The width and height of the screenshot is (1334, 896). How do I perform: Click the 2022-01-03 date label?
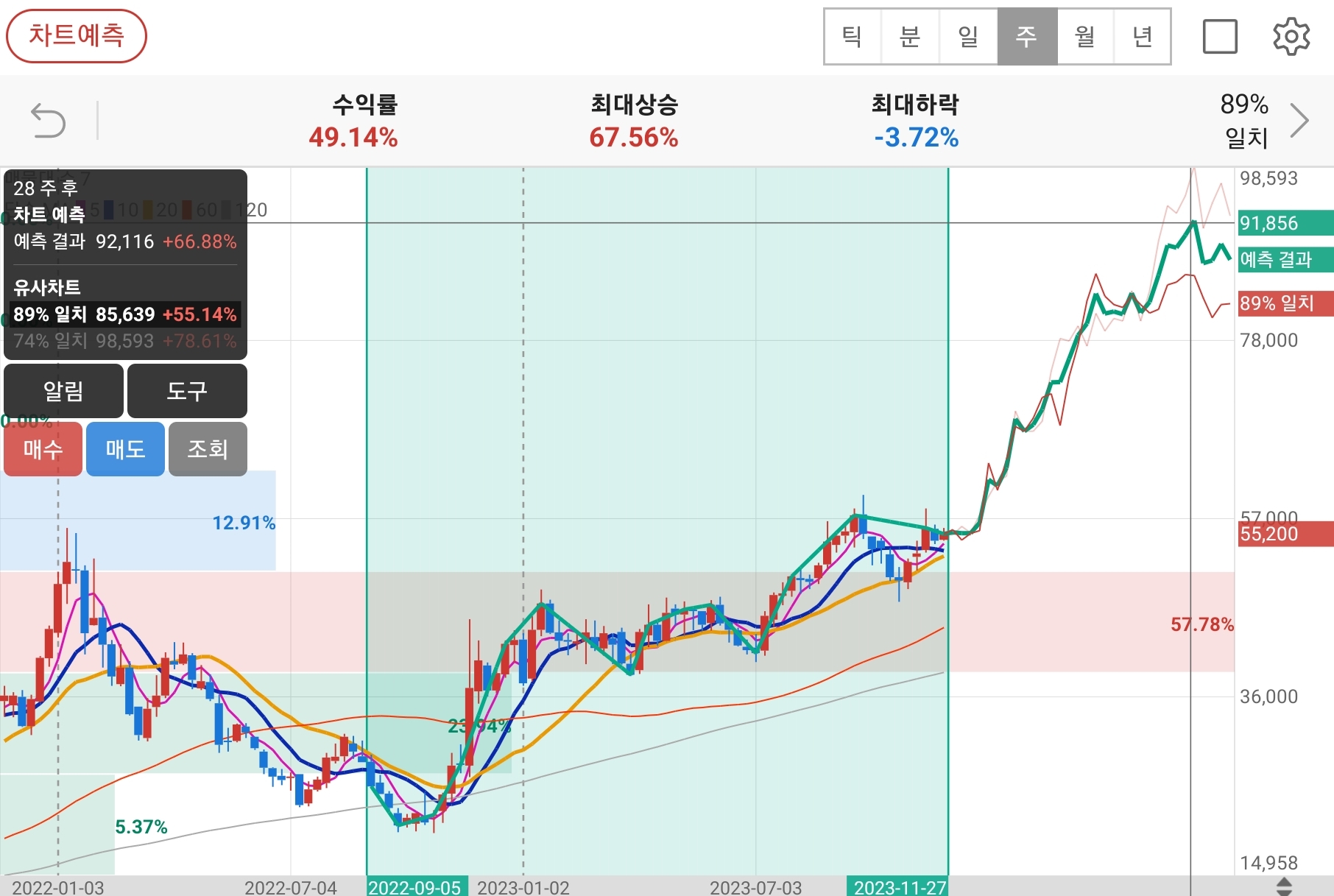tap(58, 887)
